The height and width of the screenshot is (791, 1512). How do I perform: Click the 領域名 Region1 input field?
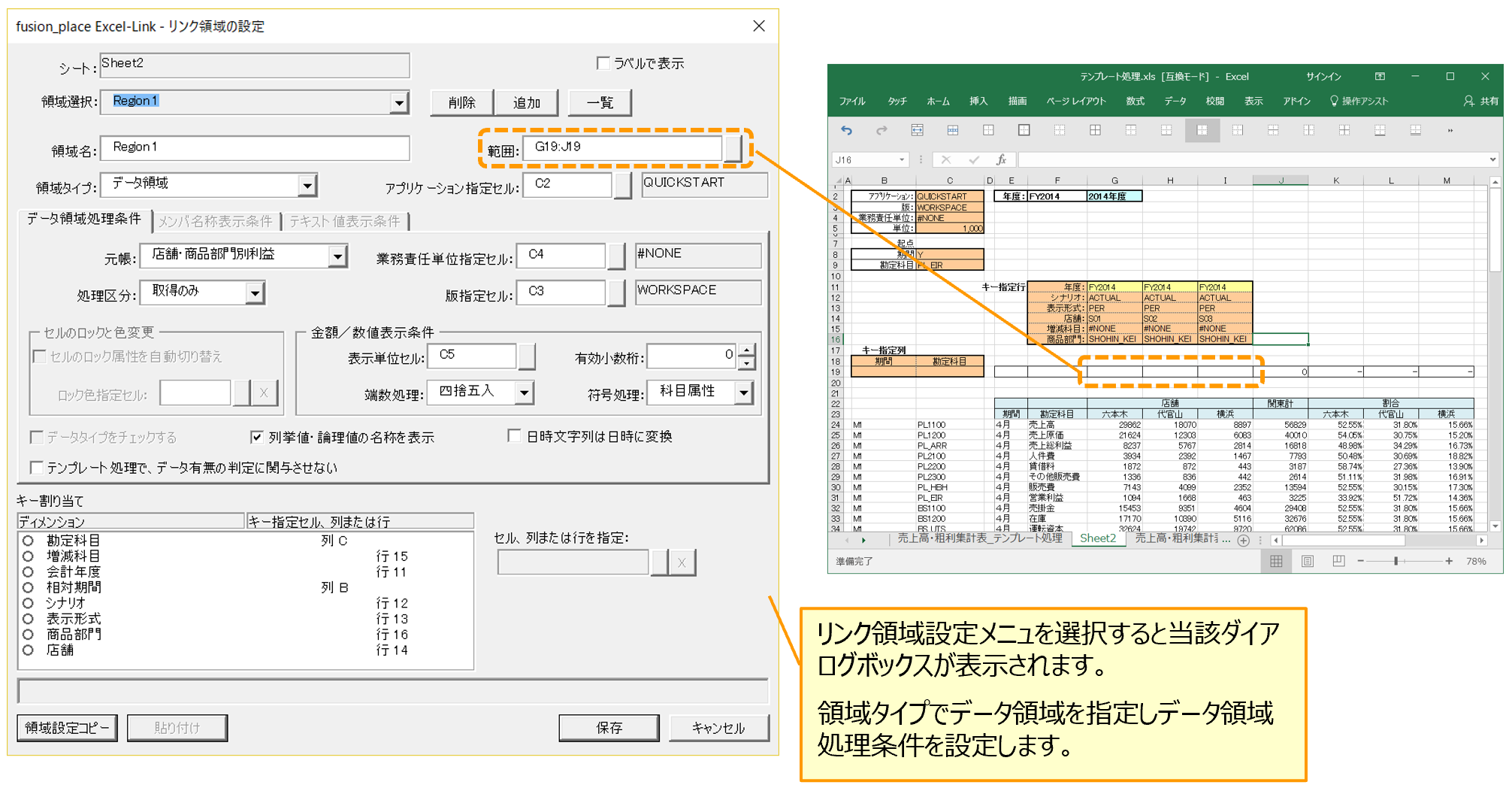pyautogui.click(x=256, y=148)
